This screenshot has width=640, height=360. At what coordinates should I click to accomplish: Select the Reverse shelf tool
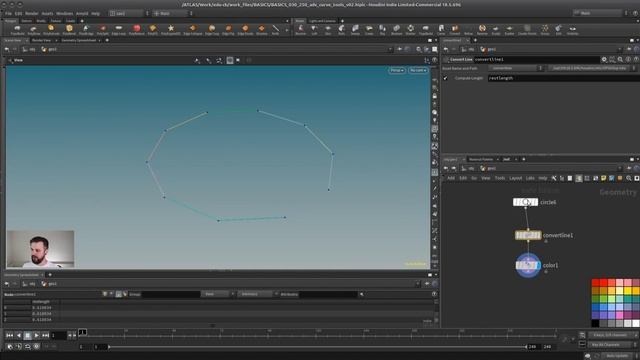click(x=482, y=29)
